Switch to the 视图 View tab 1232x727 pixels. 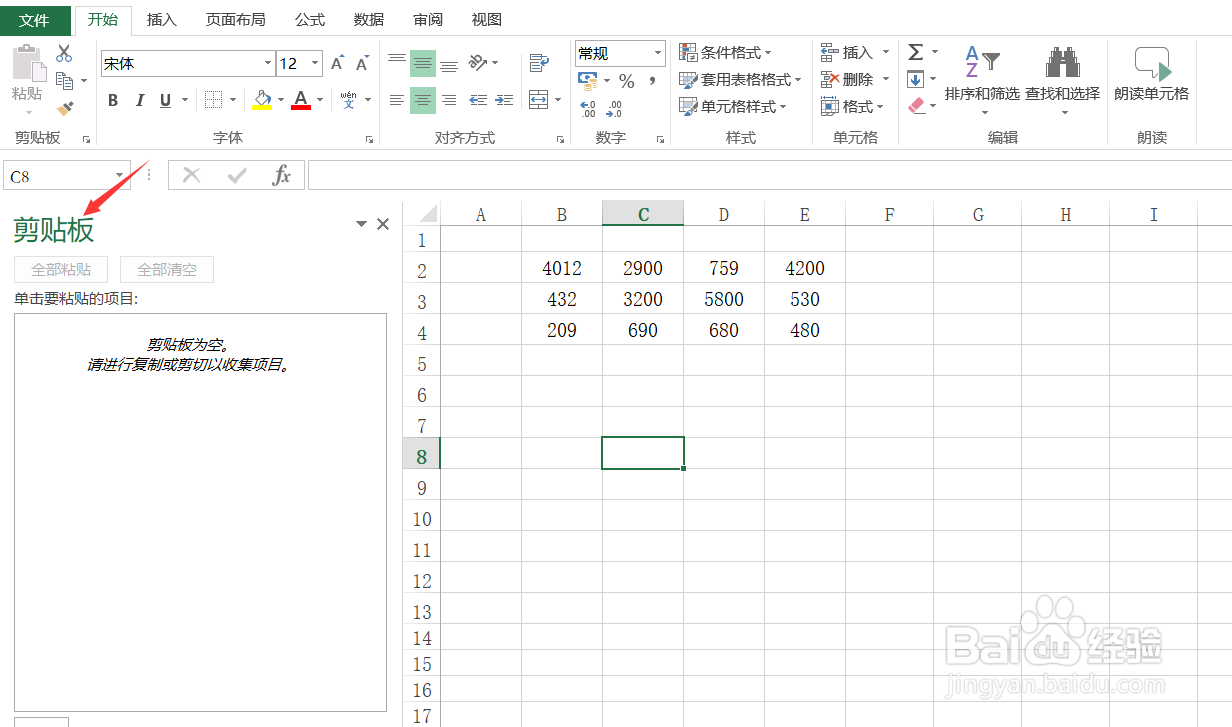coord(486,20)
